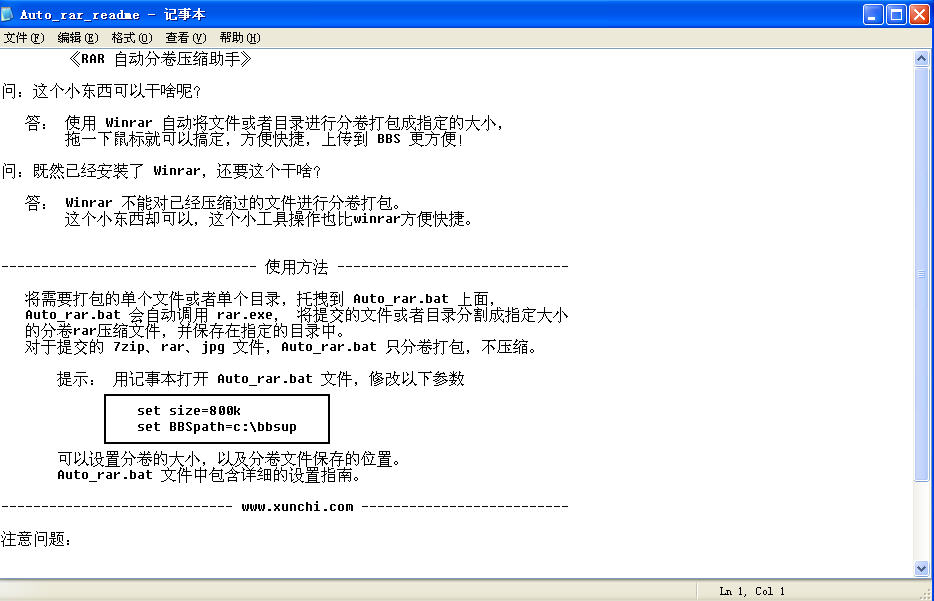The width and height of the screenshot is (934, 601).
Task: Place cursor in 《RAR 自动分卷压缩助手》 heading
Action: pyautogui.click(x=160, y=59)
